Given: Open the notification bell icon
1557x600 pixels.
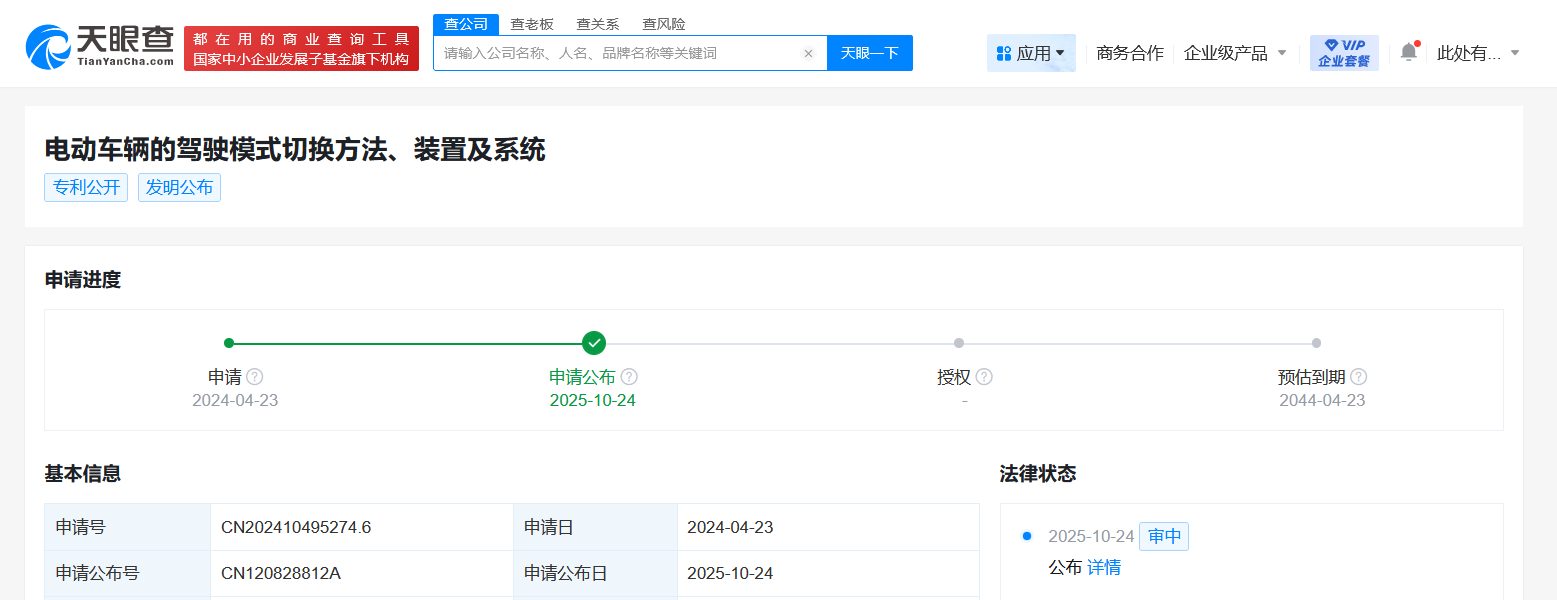Looking at the screenshot, I should tap(1409, 52).
